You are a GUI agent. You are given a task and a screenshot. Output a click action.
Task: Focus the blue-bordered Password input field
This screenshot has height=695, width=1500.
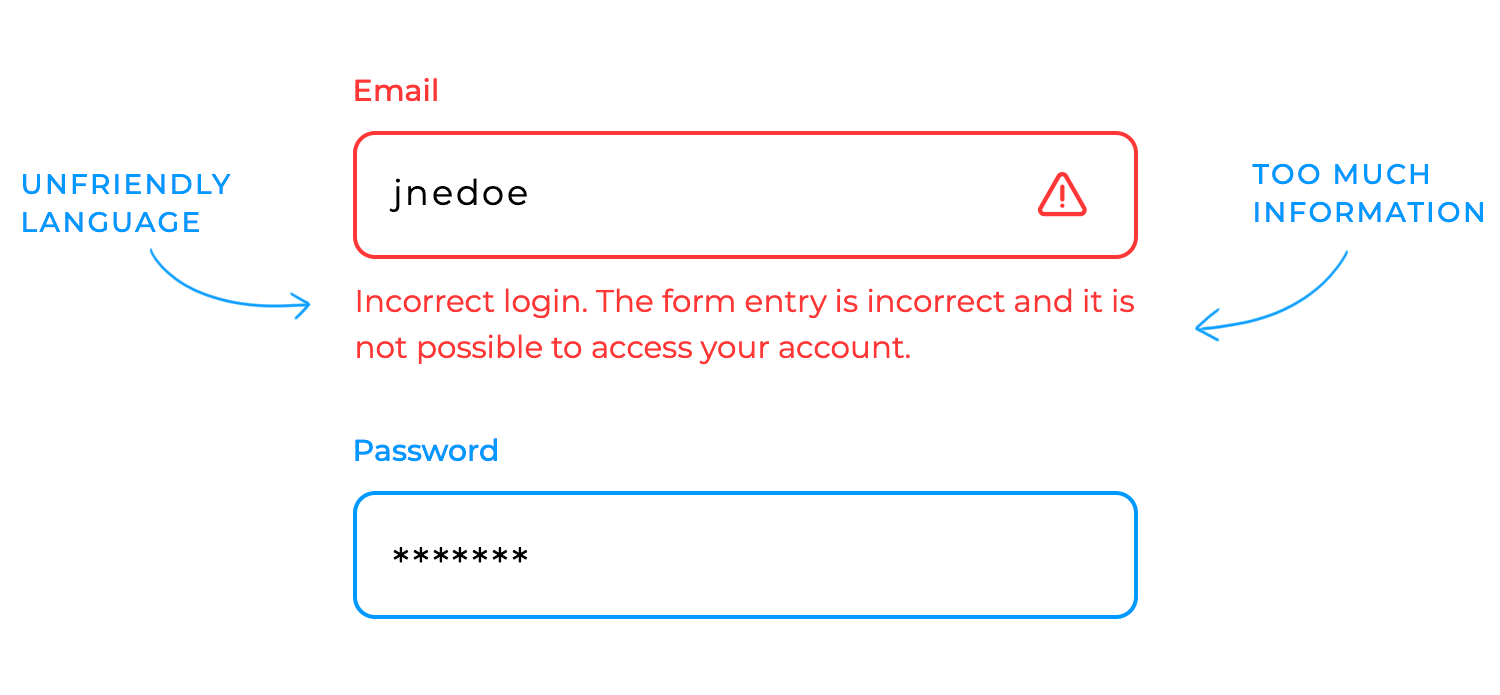745,555
